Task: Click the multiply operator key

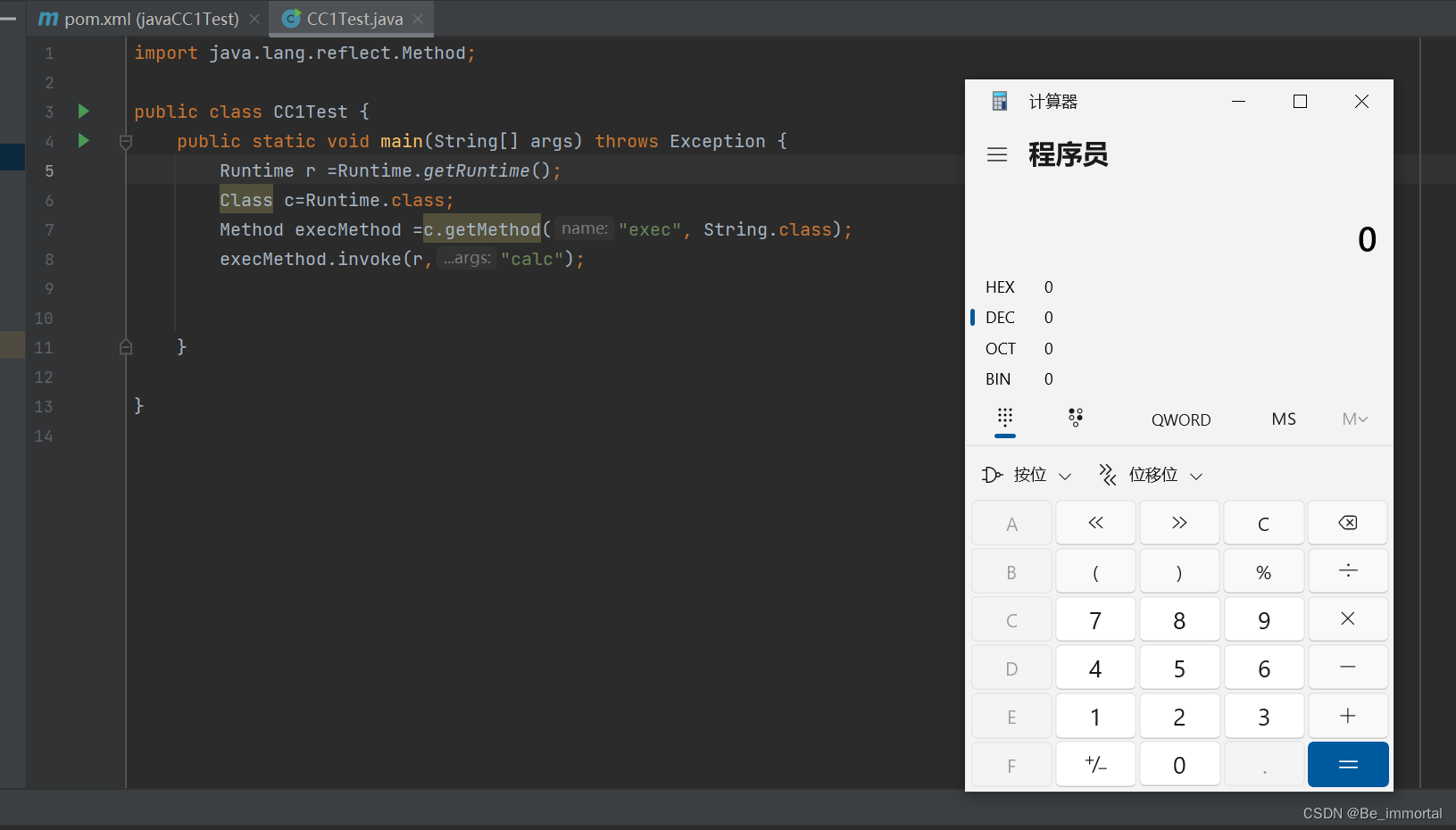Action: pyautogui.click(x=1348, y=619)
